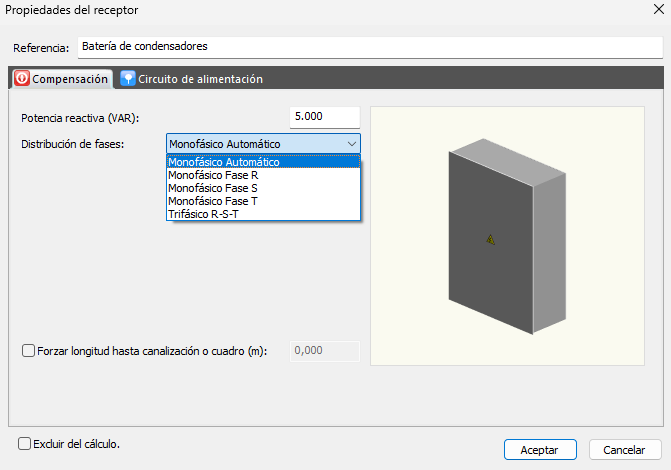Viewport: 671px width, 470px height.
Task: Select Trifásico R-S-T distribution
Action: click(204, 214)
